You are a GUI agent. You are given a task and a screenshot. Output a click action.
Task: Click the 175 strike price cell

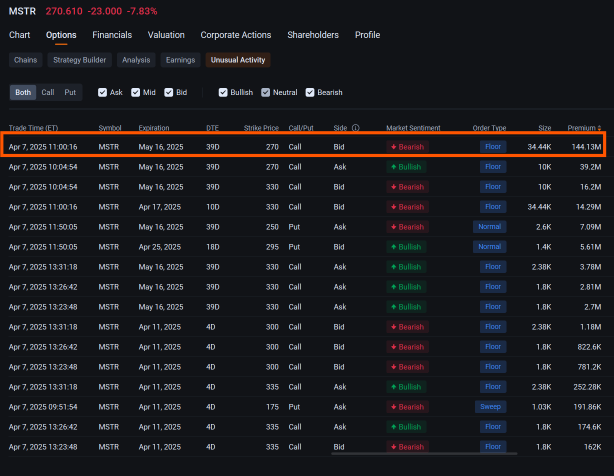coord(272,407)
